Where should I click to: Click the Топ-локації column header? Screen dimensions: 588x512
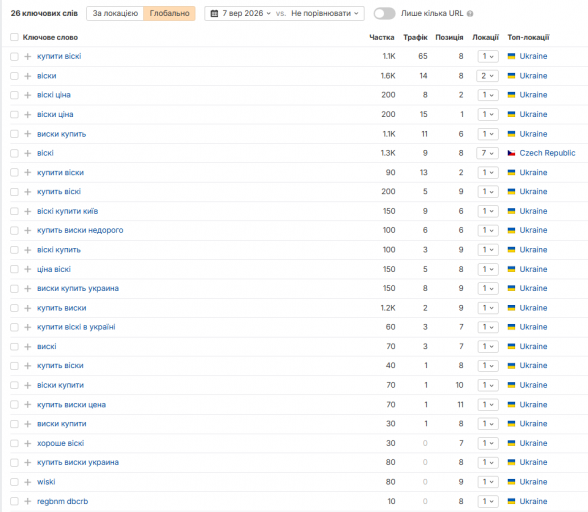[x=528, y=37]
